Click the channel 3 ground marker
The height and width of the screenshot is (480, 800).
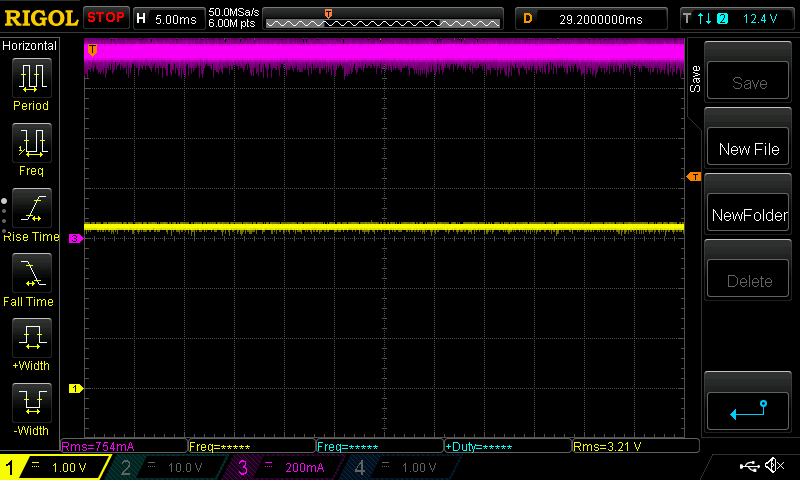coord(76,238)
